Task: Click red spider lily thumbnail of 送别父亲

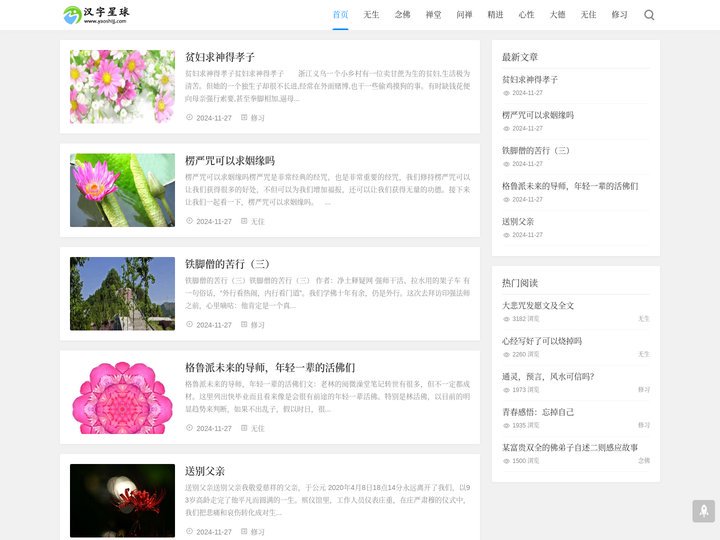Action: pos(122,501)
